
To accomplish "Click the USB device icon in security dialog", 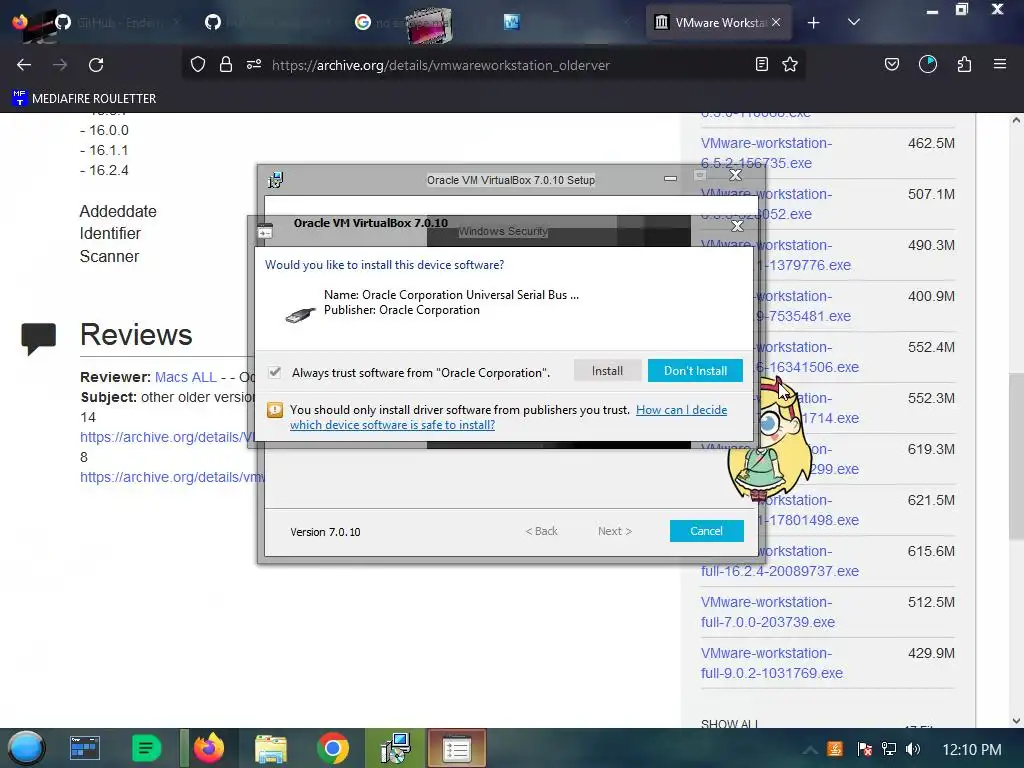I will [300, 314].
